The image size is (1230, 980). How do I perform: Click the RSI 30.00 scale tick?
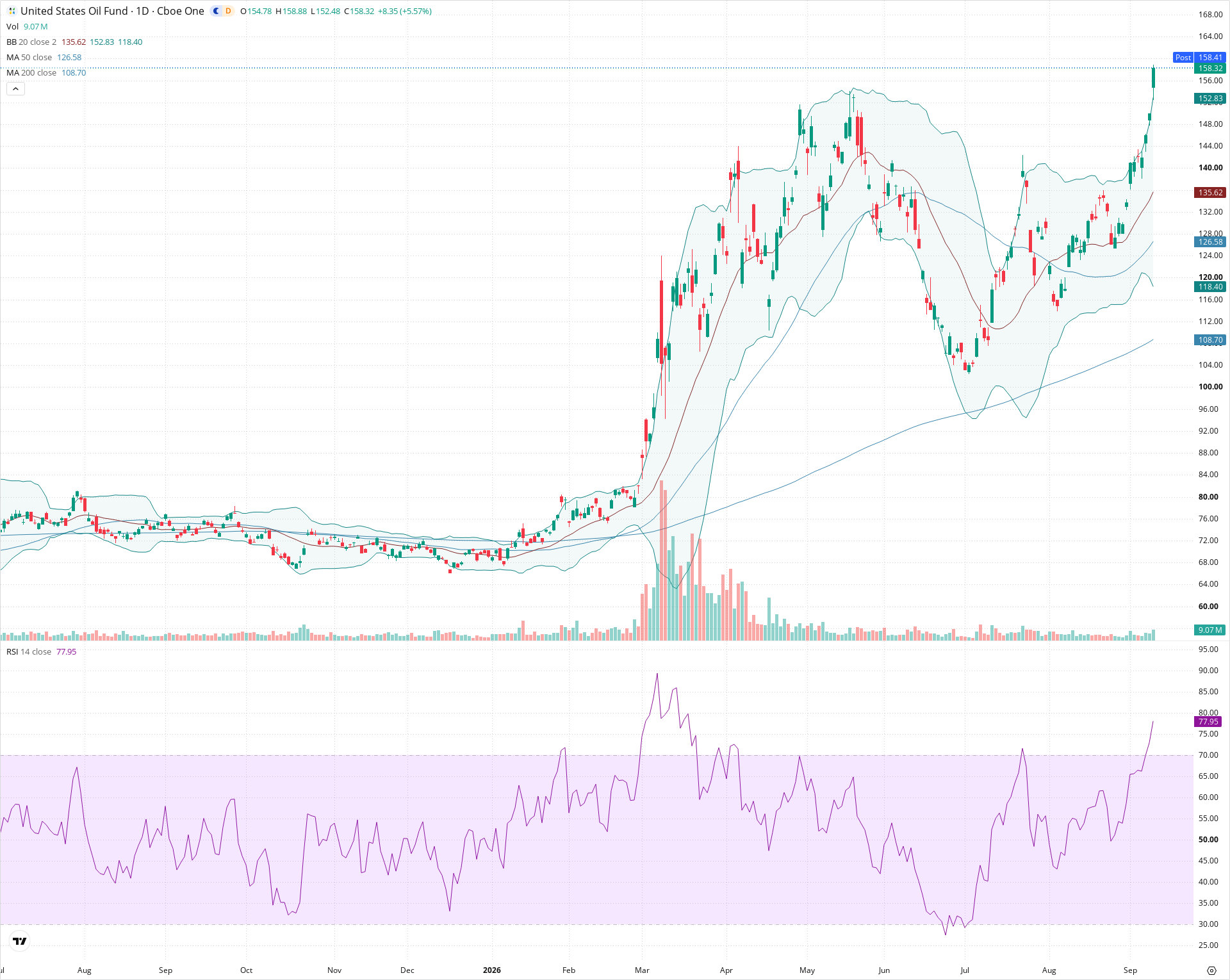(1208, 924)
